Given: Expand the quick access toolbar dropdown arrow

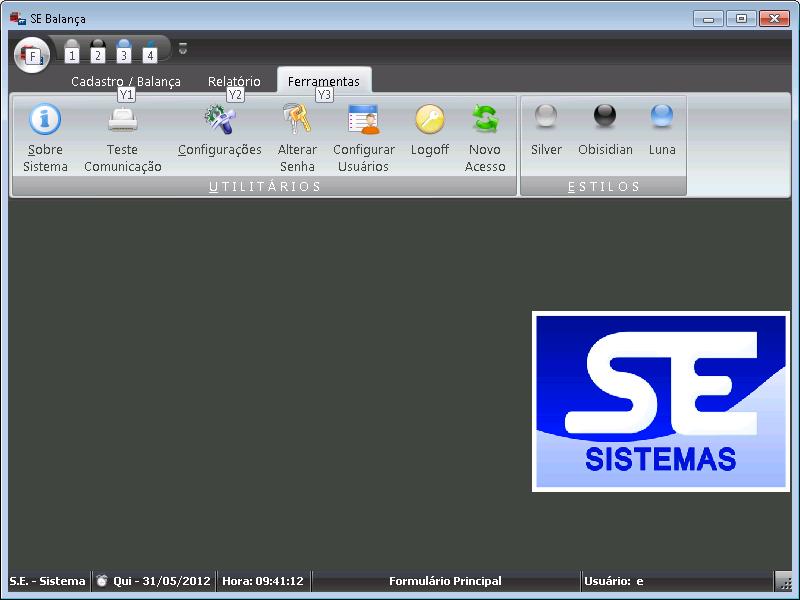Looking at the screenshot, I should pyautogui.click(x=183, y=48).
